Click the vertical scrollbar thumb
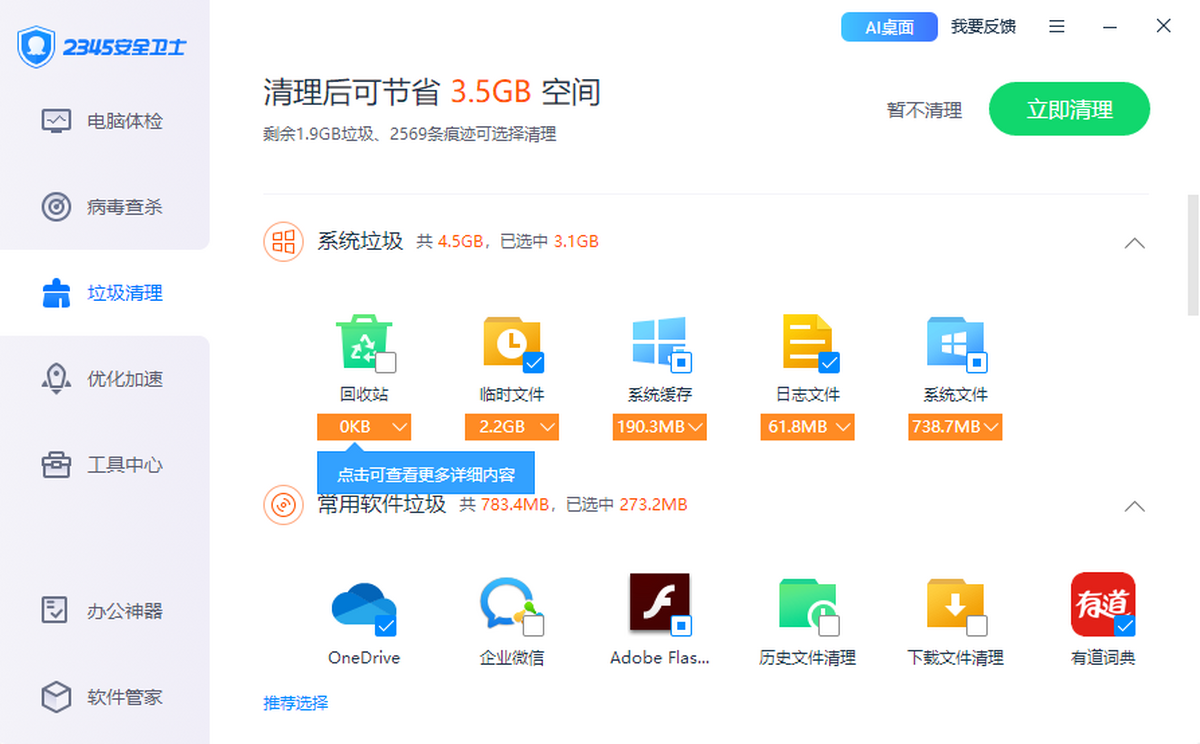The height and width of the screenshot is (744, 1200). click(1192, 255)
